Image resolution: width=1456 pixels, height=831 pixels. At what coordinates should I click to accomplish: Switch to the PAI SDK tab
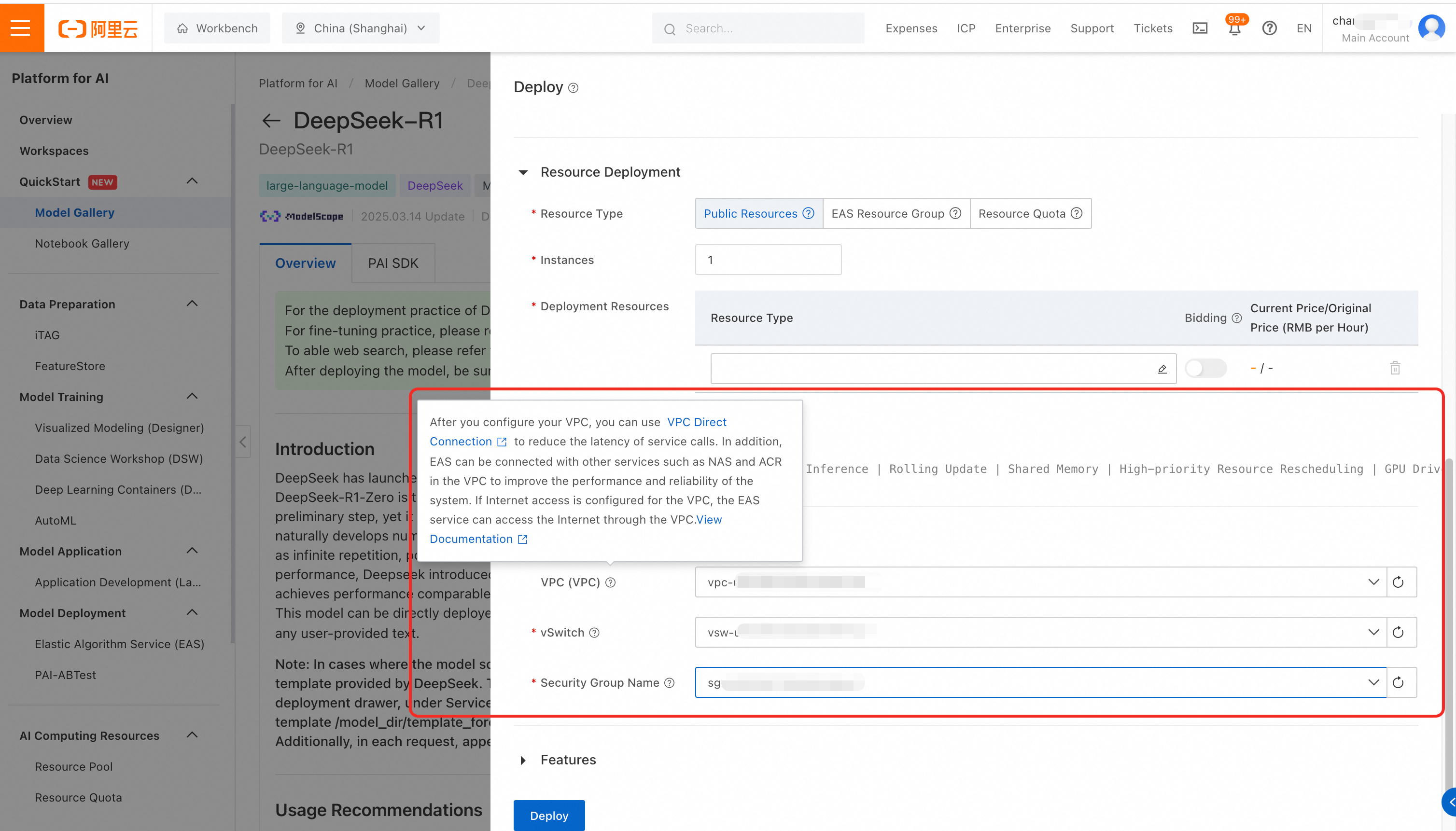click(393, 263)
